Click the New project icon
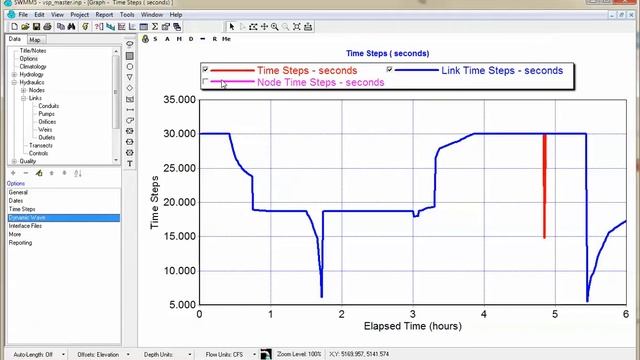This screenshot has width=640, height=360. click(x=15, y=27)
